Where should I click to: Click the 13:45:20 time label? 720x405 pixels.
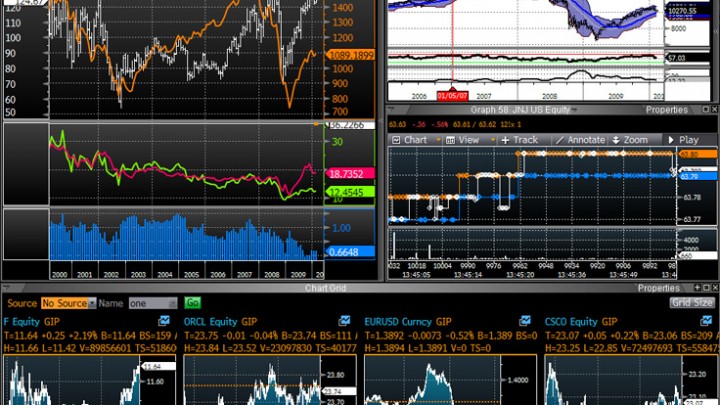point(520,275)
